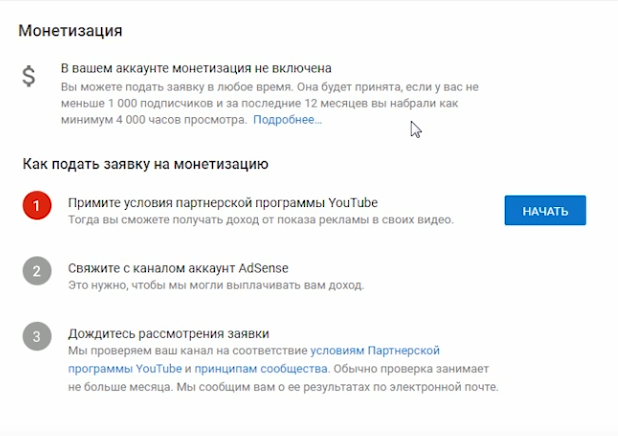This screenshot has width=618, height=436.
Task: Click 'Это нужно, чтобы мы могли выплачивать' text
Action: click(x=215, y=285)
